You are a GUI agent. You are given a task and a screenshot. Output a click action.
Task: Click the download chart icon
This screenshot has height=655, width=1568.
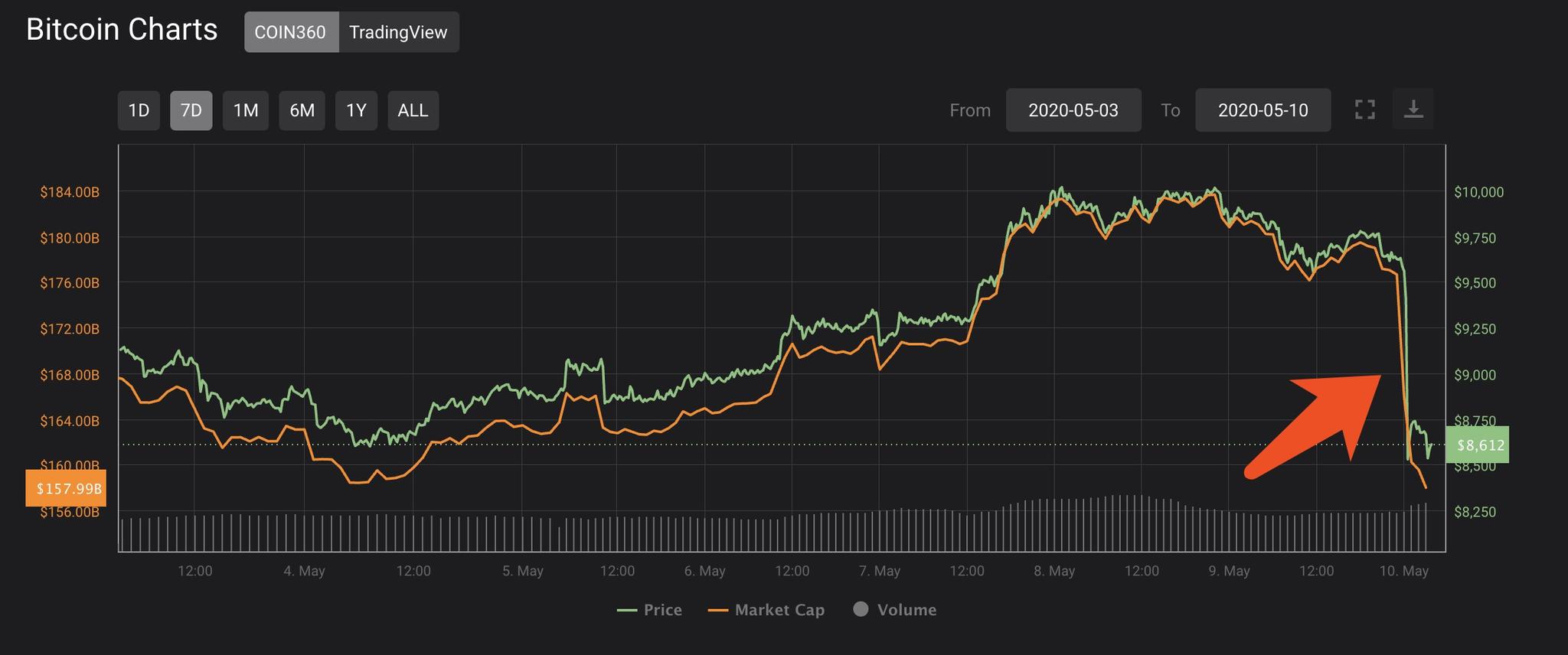(1413, 109)
